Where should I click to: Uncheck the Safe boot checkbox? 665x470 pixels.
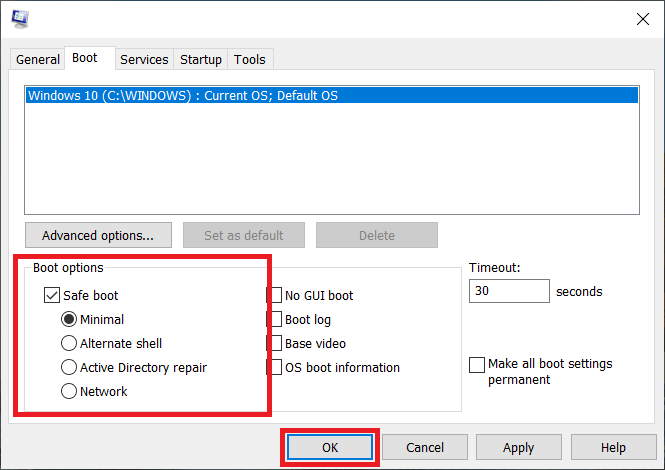[x=52, y=296]
